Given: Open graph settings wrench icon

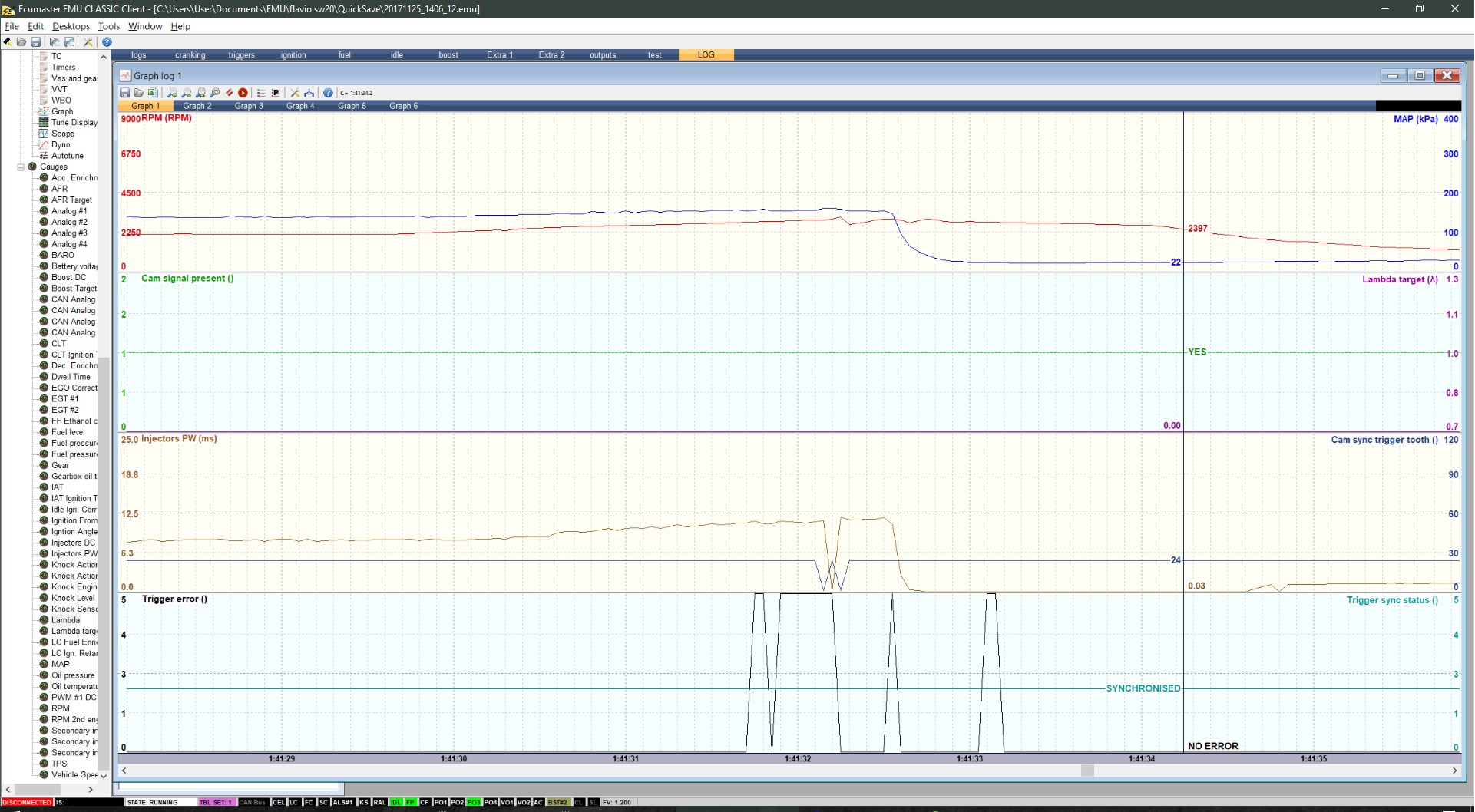Looking at the screenshot, I should pyautogui.click(x=295, y=93).
